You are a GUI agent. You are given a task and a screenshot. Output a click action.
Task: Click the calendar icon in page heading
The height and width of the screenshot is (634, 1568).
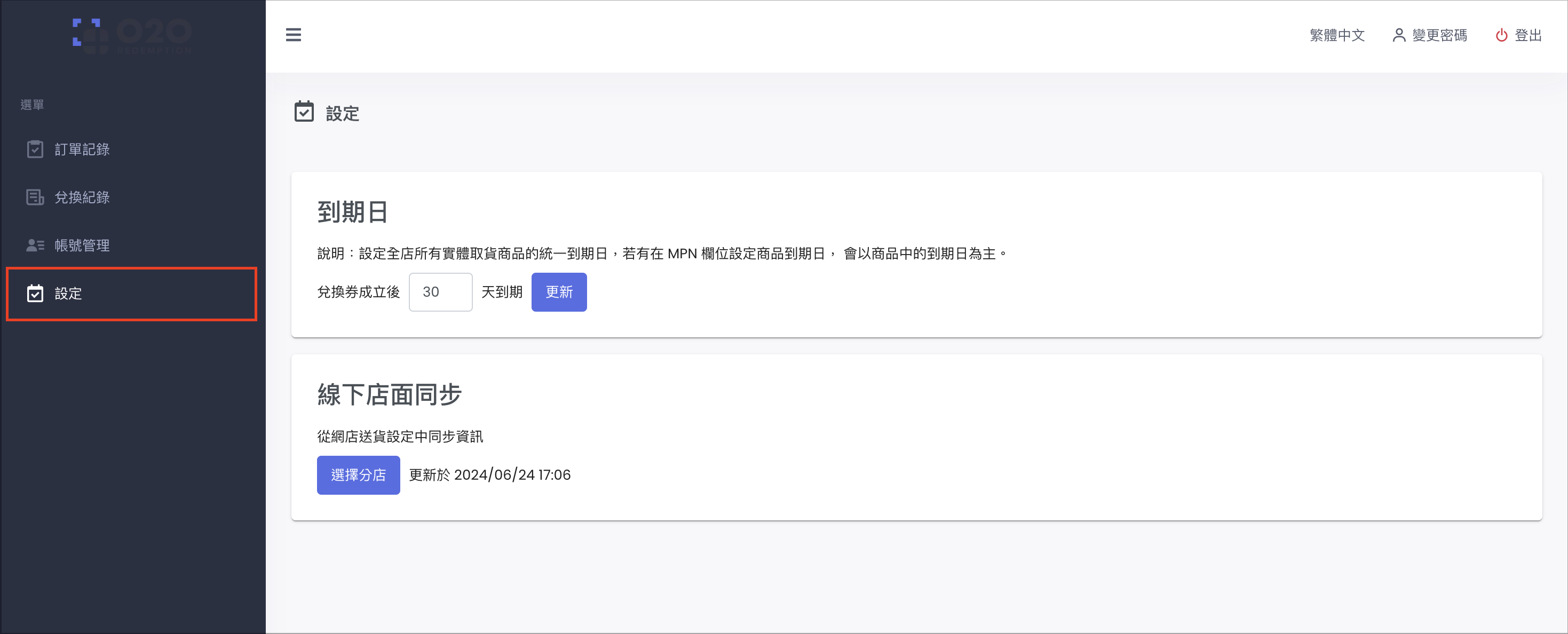tap(304, 112)
